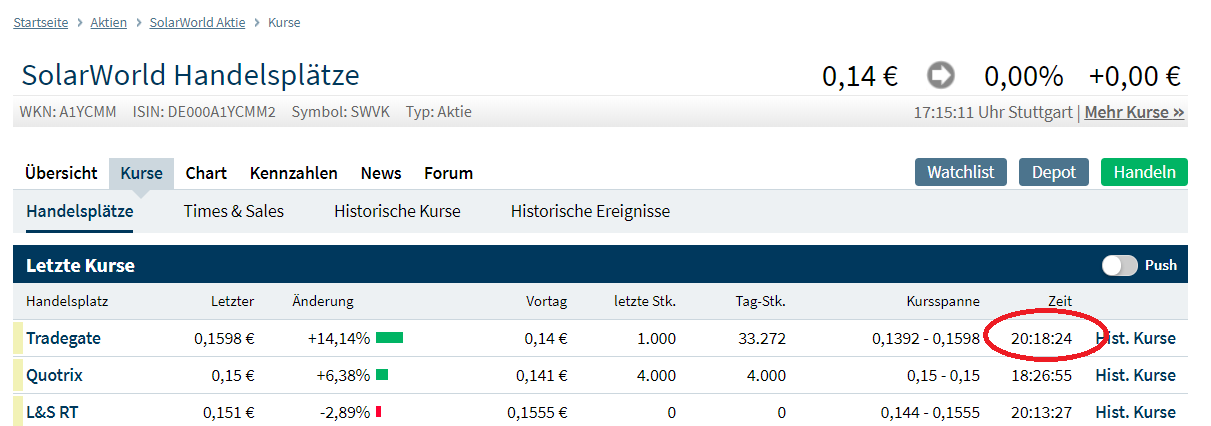
Task: Open the Kennzahlen tab
Action: tap(293, 173)
